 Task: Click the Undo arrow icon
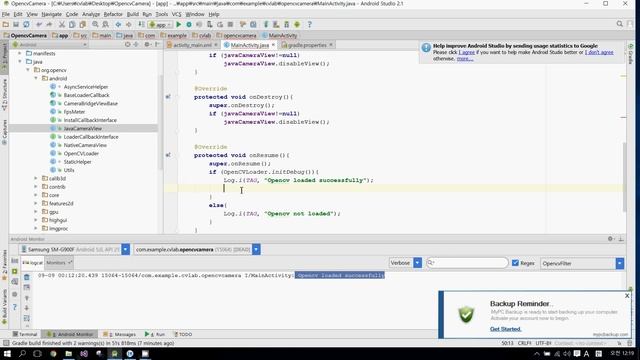(39, 24)
